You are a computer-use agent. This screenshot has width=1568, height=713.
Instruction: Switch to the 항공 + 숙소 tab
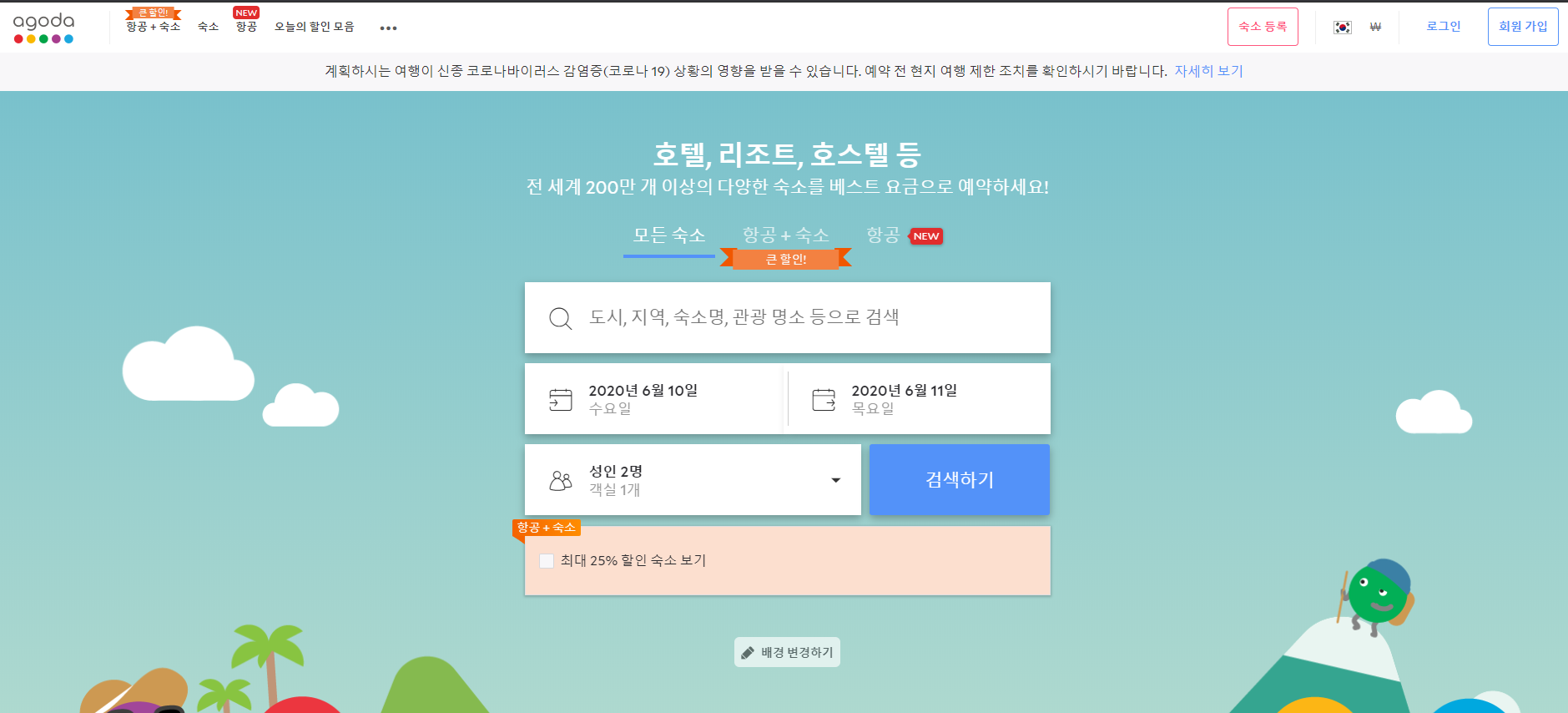786,235
